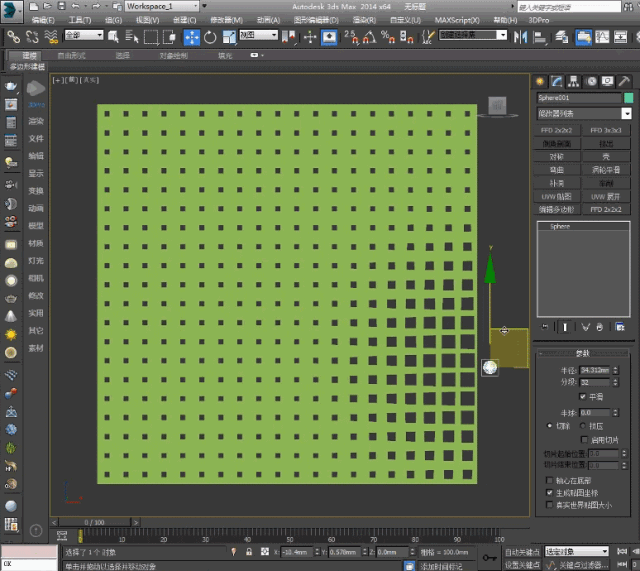Open the Curve Editor icon

click(602, 38)
